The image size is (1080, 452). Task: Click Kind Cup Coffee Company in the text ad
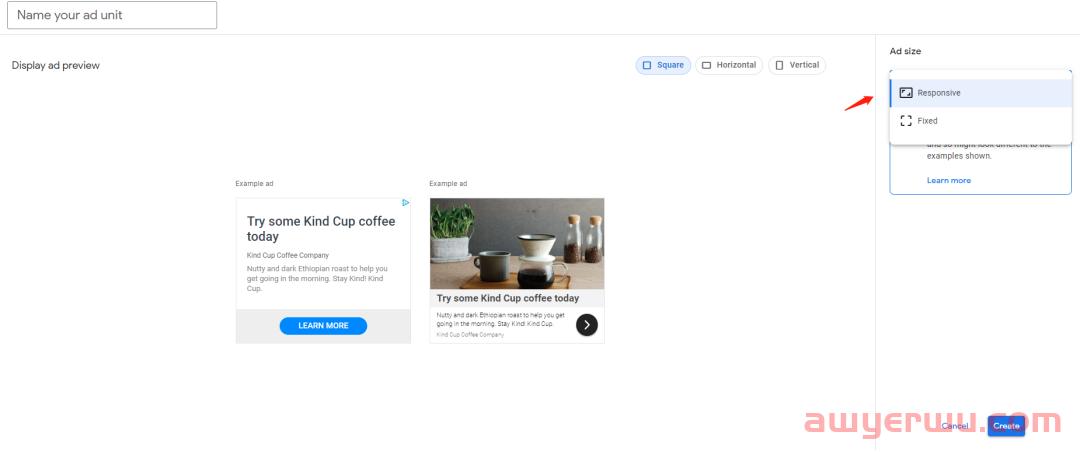point(288,256)
